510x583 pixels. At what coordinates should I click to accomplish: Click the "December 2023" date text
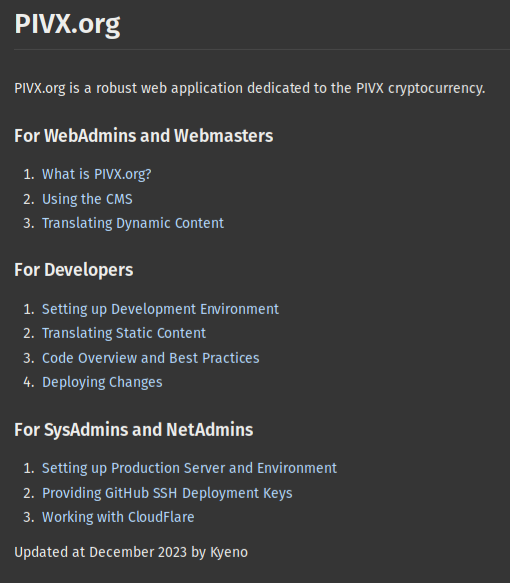138,553
